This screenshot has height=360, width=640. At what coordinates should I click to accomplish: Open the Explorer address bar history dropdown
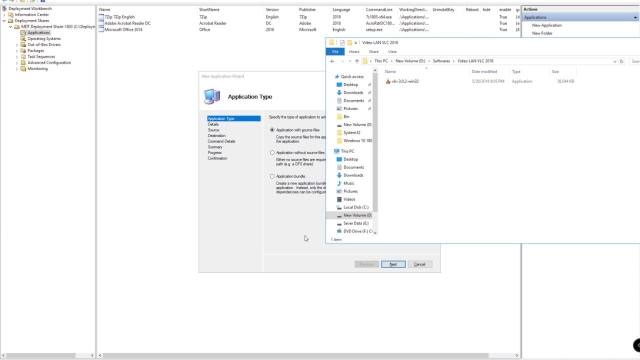[x=615, y=61]
